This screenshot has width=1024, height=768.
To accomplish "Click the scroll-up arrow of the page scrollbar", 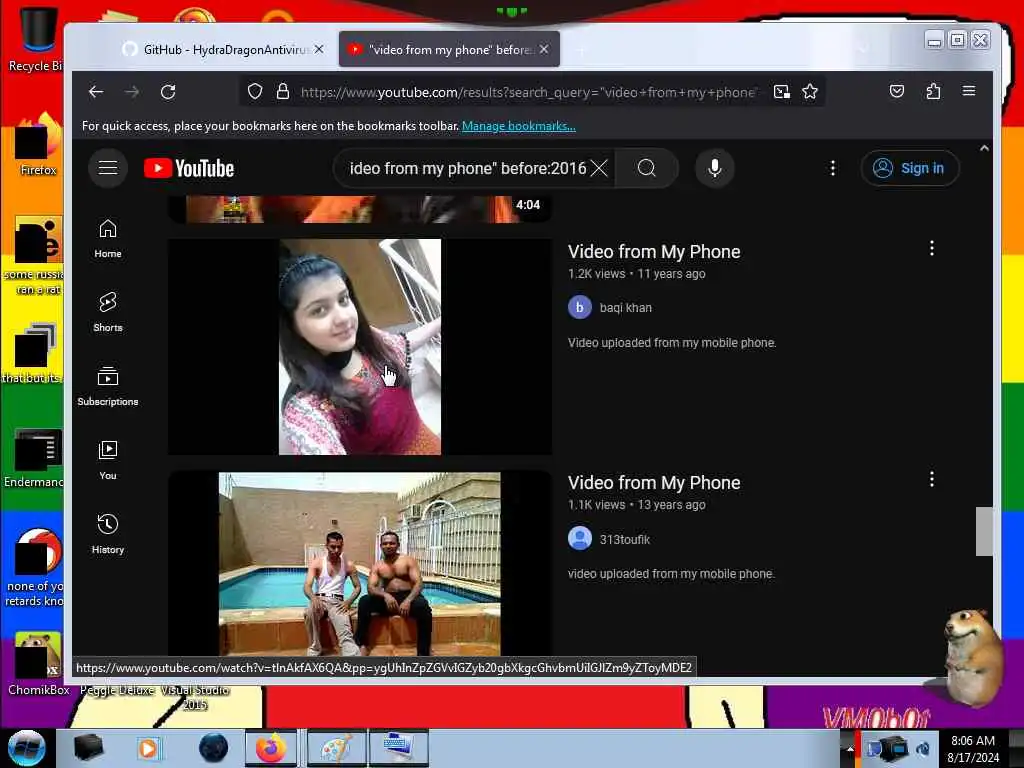I will tap(984, 148).
